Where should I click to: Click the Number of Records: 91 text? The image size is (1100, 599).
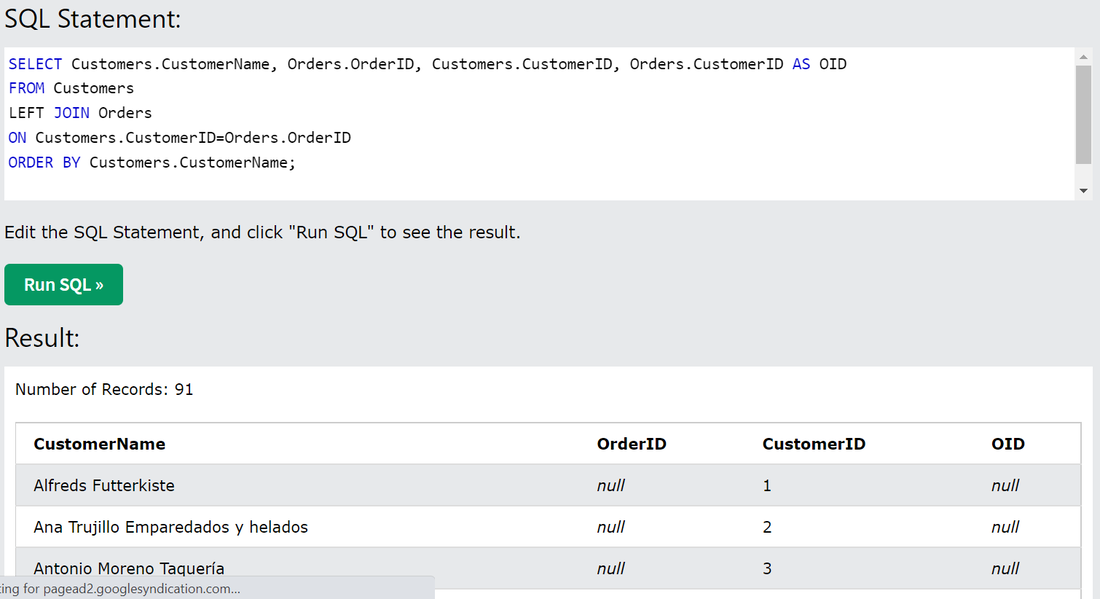coord(104,390)
